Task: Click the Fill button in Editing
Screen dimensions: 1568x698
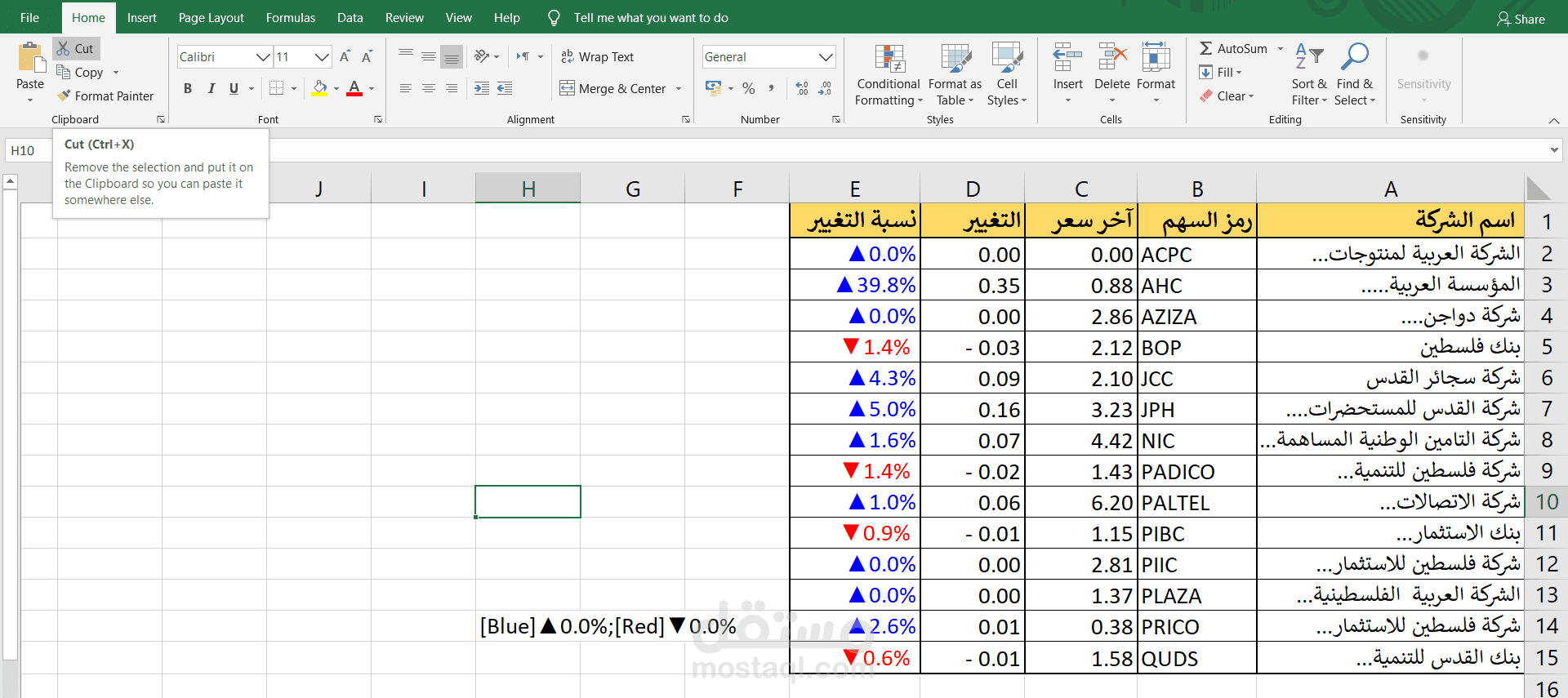Action: coord(1220,72)
